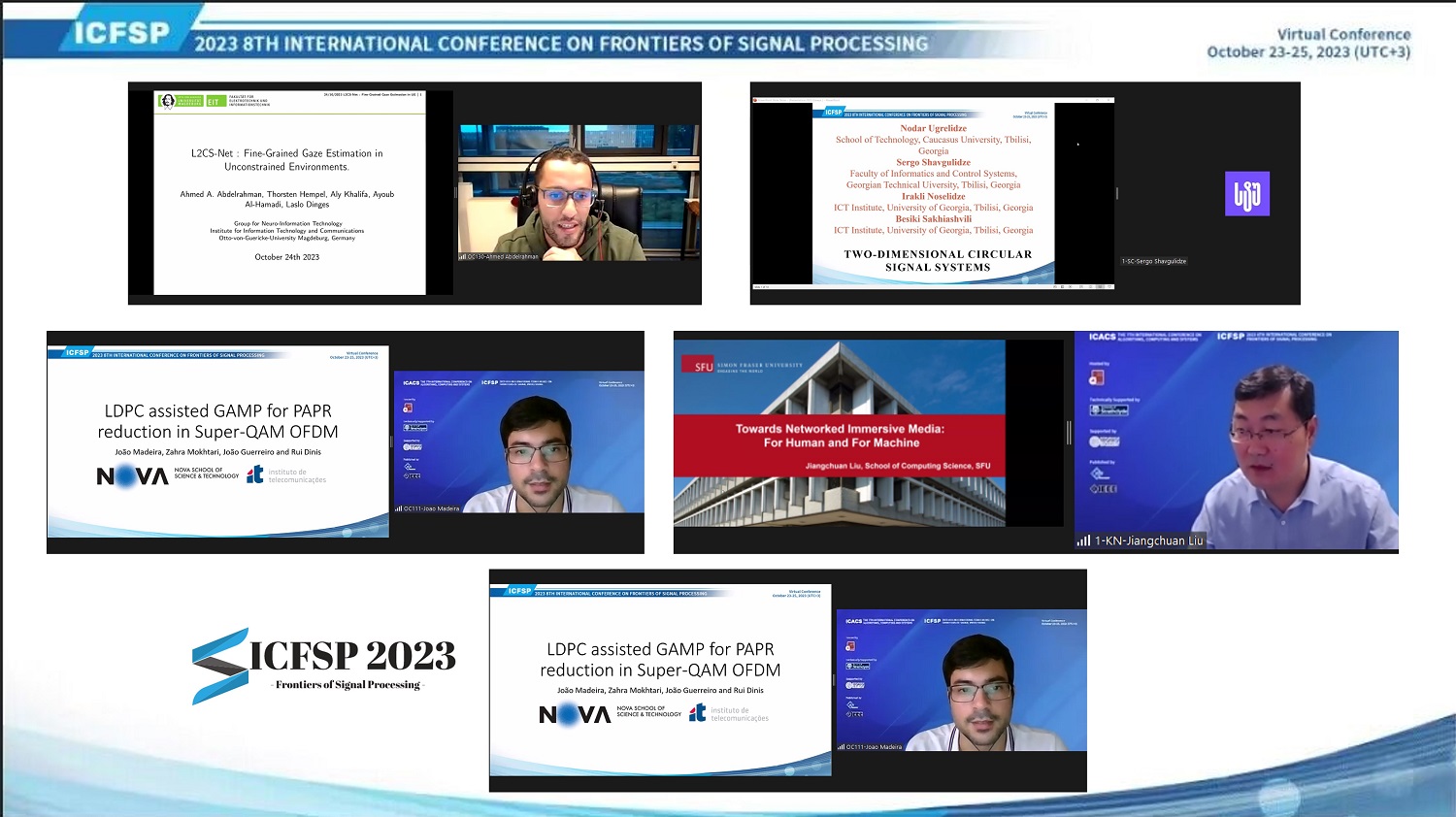Click the ICFSP logo in Jiangchuan Liu's video backdrop

(x=1231, y=337)
